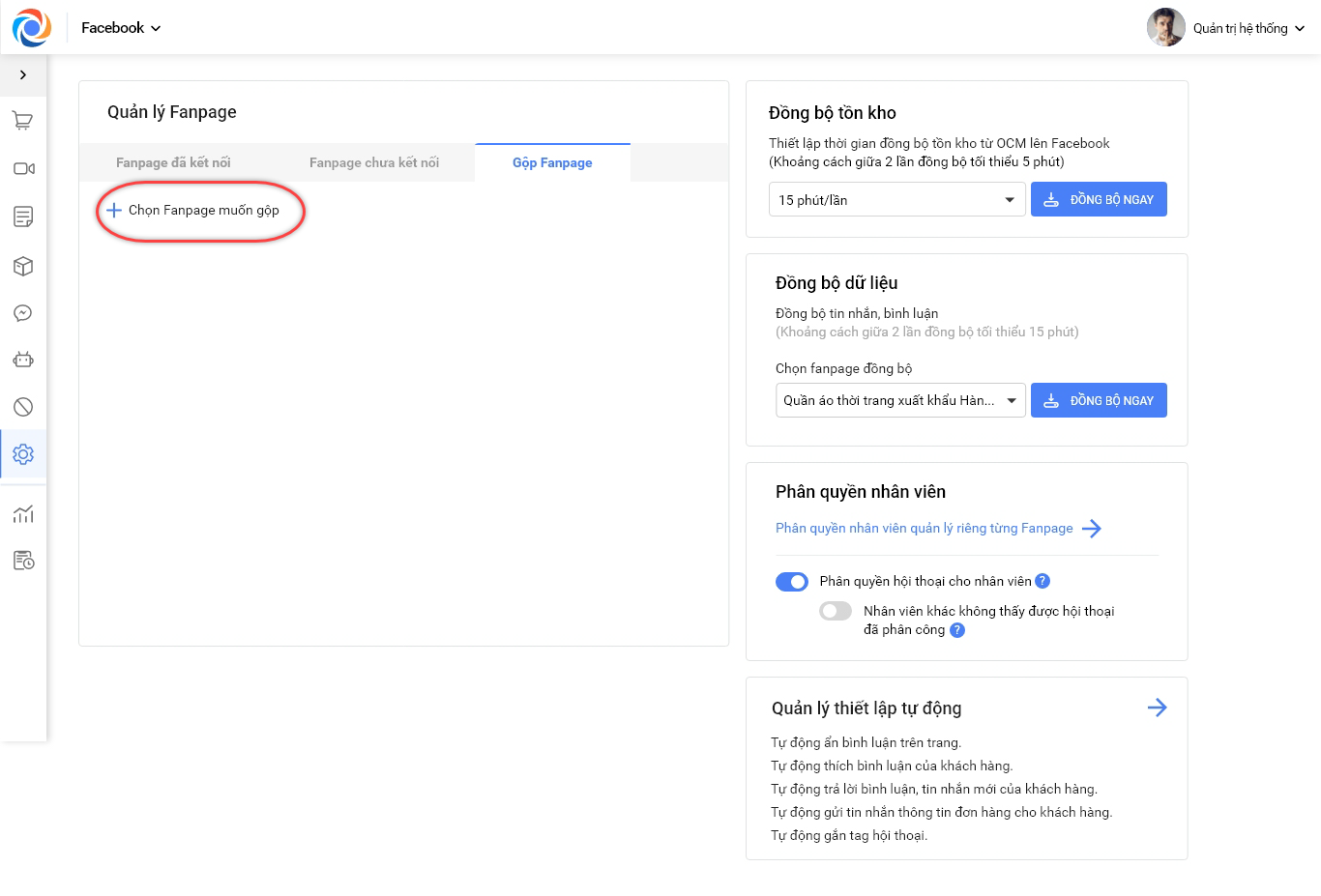Open the Messenger chat sidebar icon
The image size is (1321, 896).
point(23,313)
